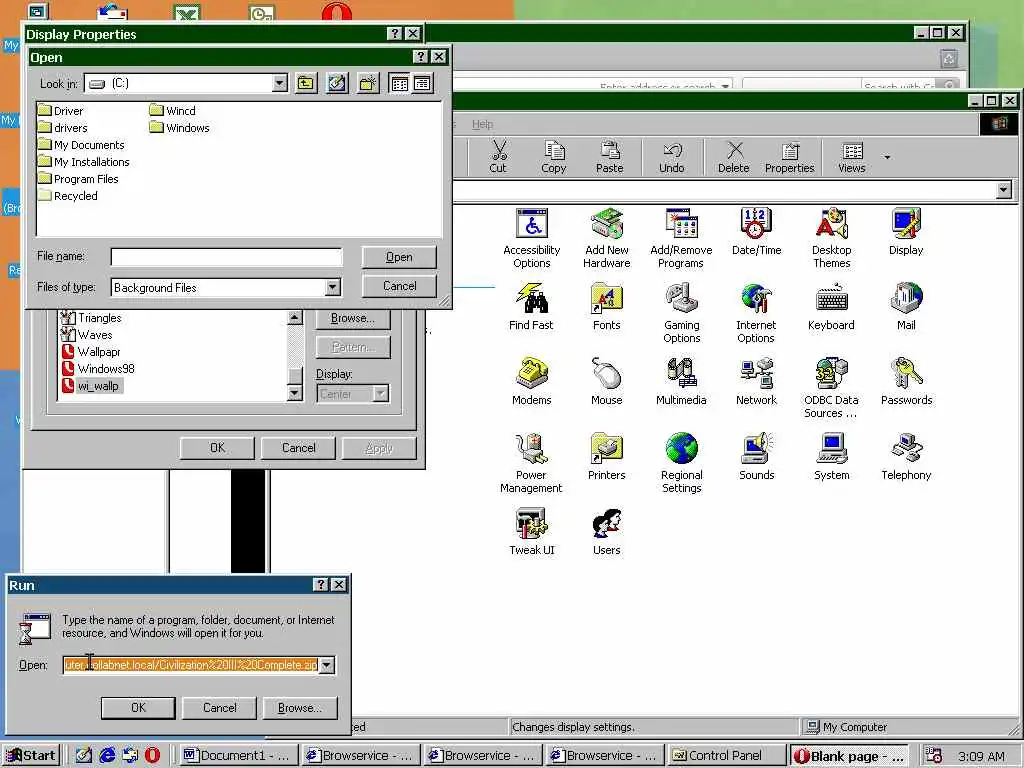Click Browse in Display Properties
The width and height of the screenshot is (1024, 768).
click(x=353, y=318)
